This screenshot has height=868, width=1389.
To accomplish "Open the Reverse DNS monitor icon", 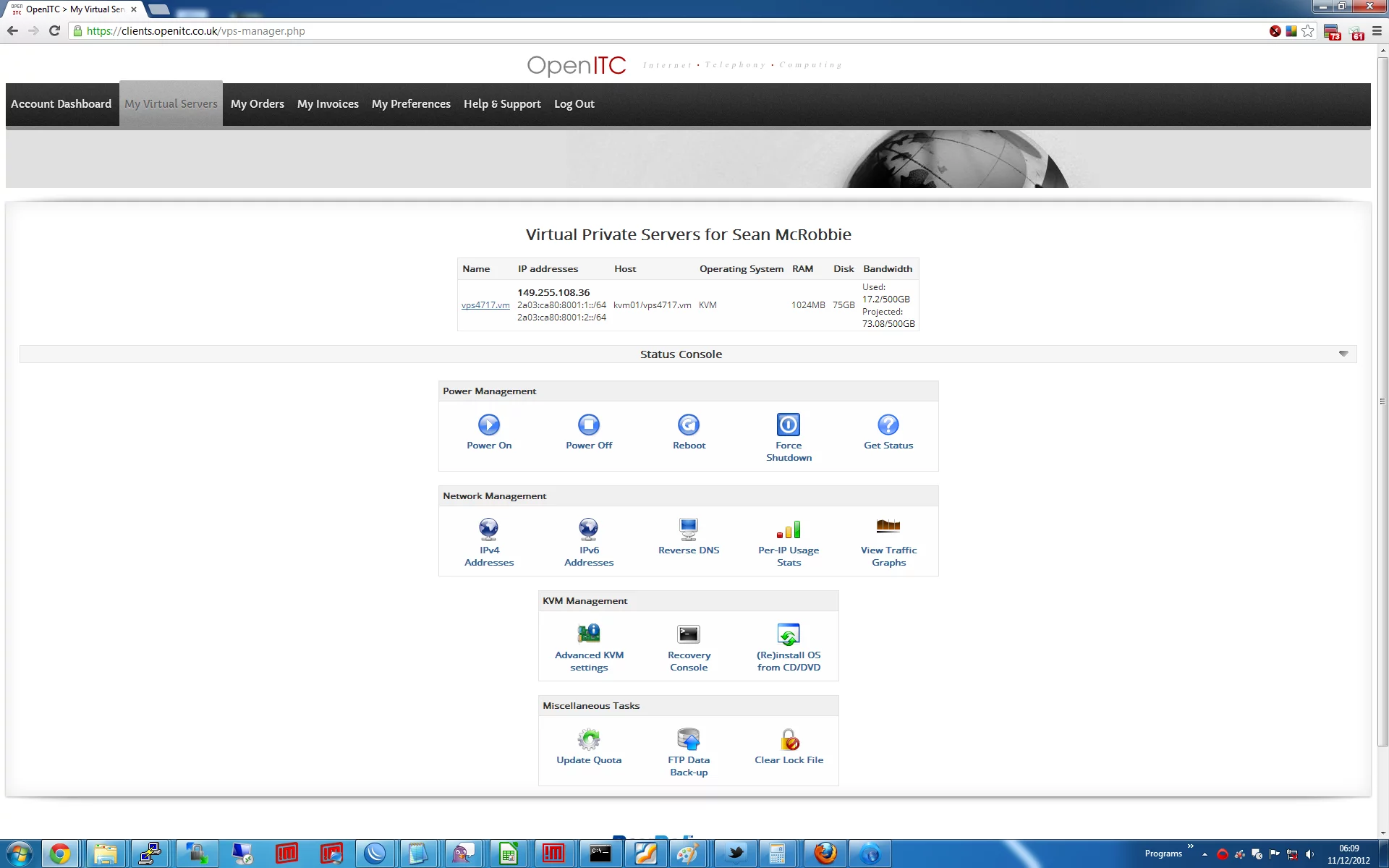I will pyautogui.click(x=689, y=529).
